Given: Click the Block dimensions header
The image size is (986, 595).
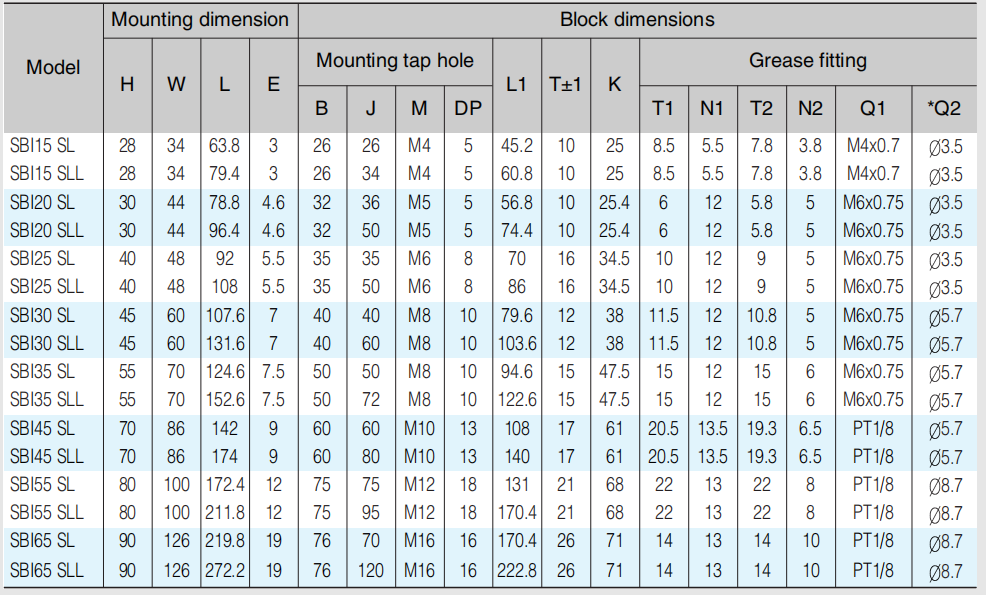Looking at the screenshot, I should point(637,20).
